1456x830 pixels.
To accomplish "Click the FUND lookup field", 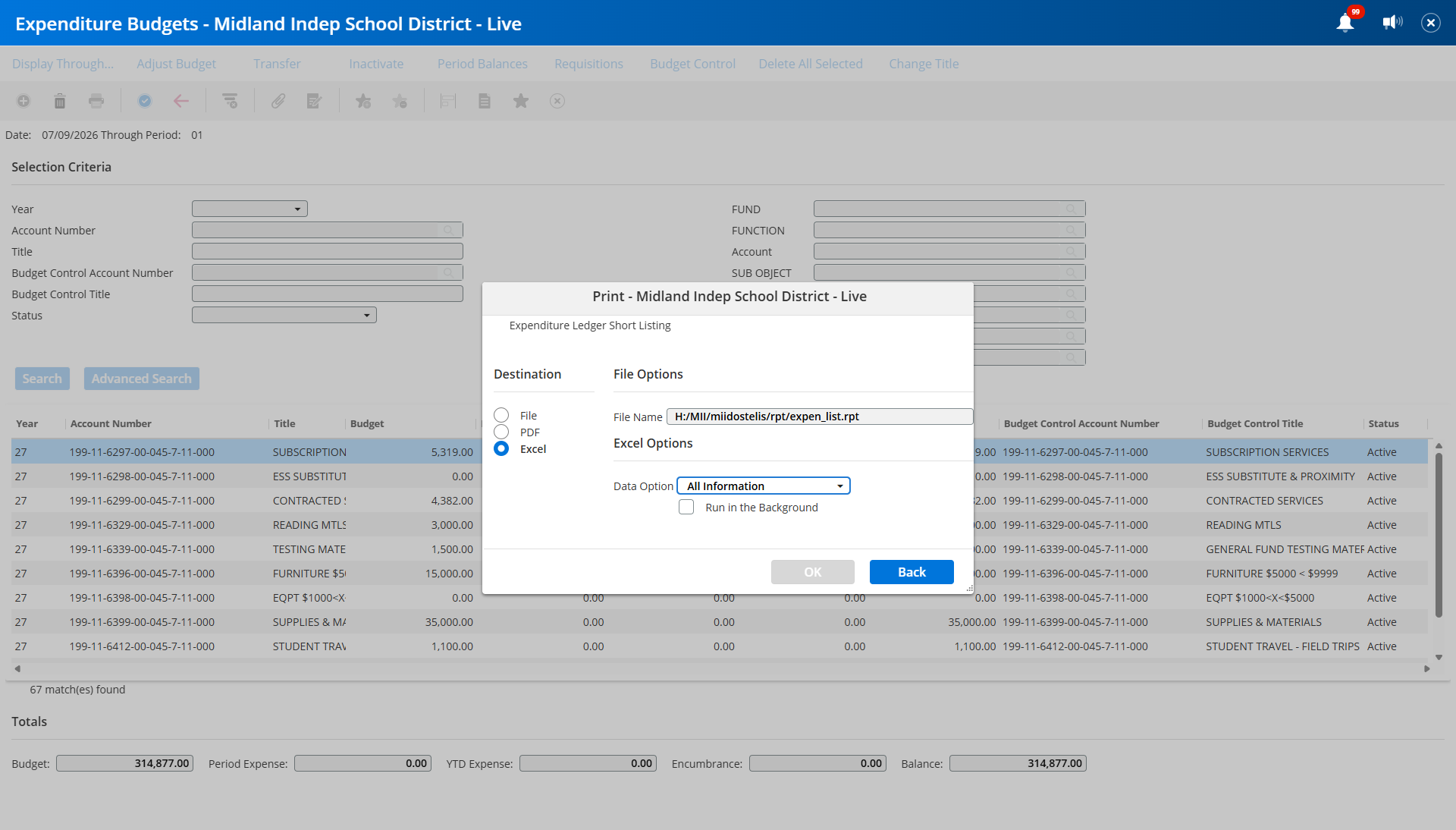I will [x=949, y=209].
